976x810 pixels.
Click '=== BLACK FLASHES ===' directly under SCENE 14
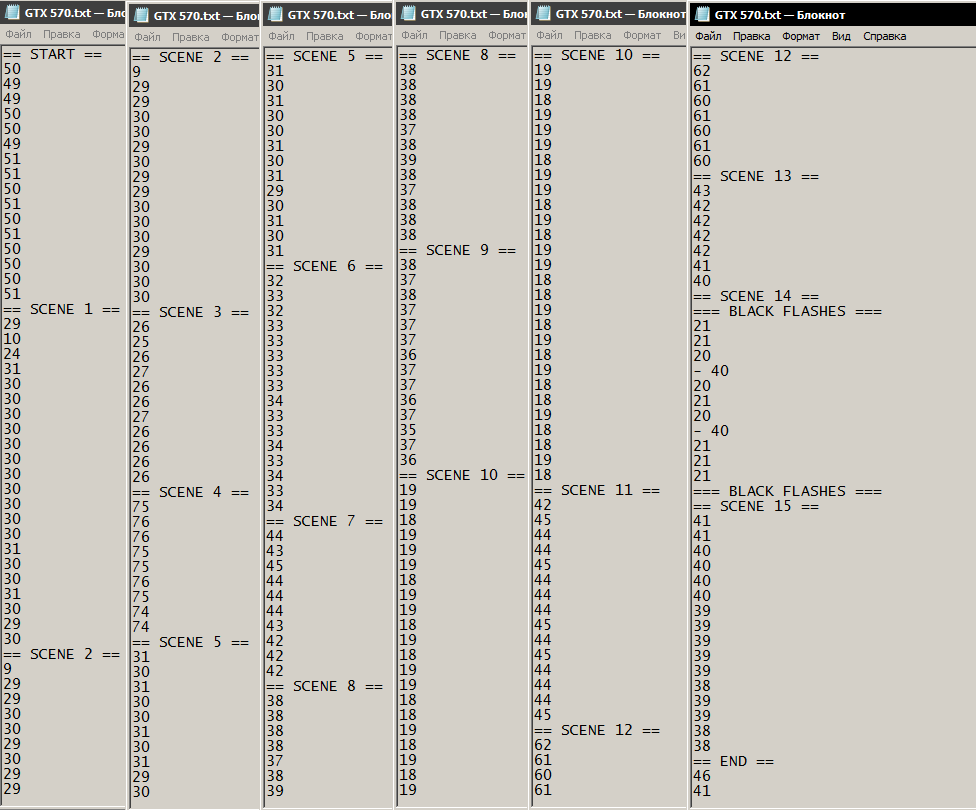pos(787,311)
